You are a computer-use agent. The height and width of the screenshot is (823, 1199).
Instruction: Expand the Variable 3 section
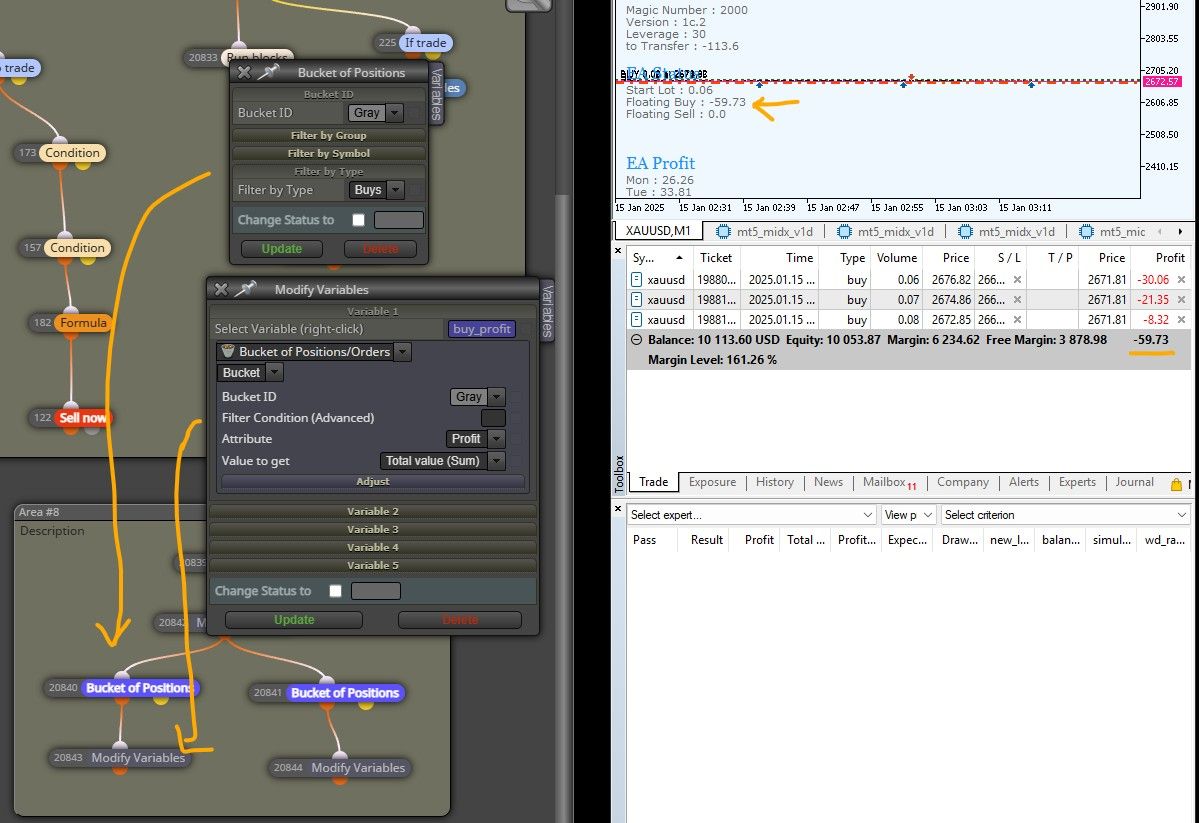[373, 529]
